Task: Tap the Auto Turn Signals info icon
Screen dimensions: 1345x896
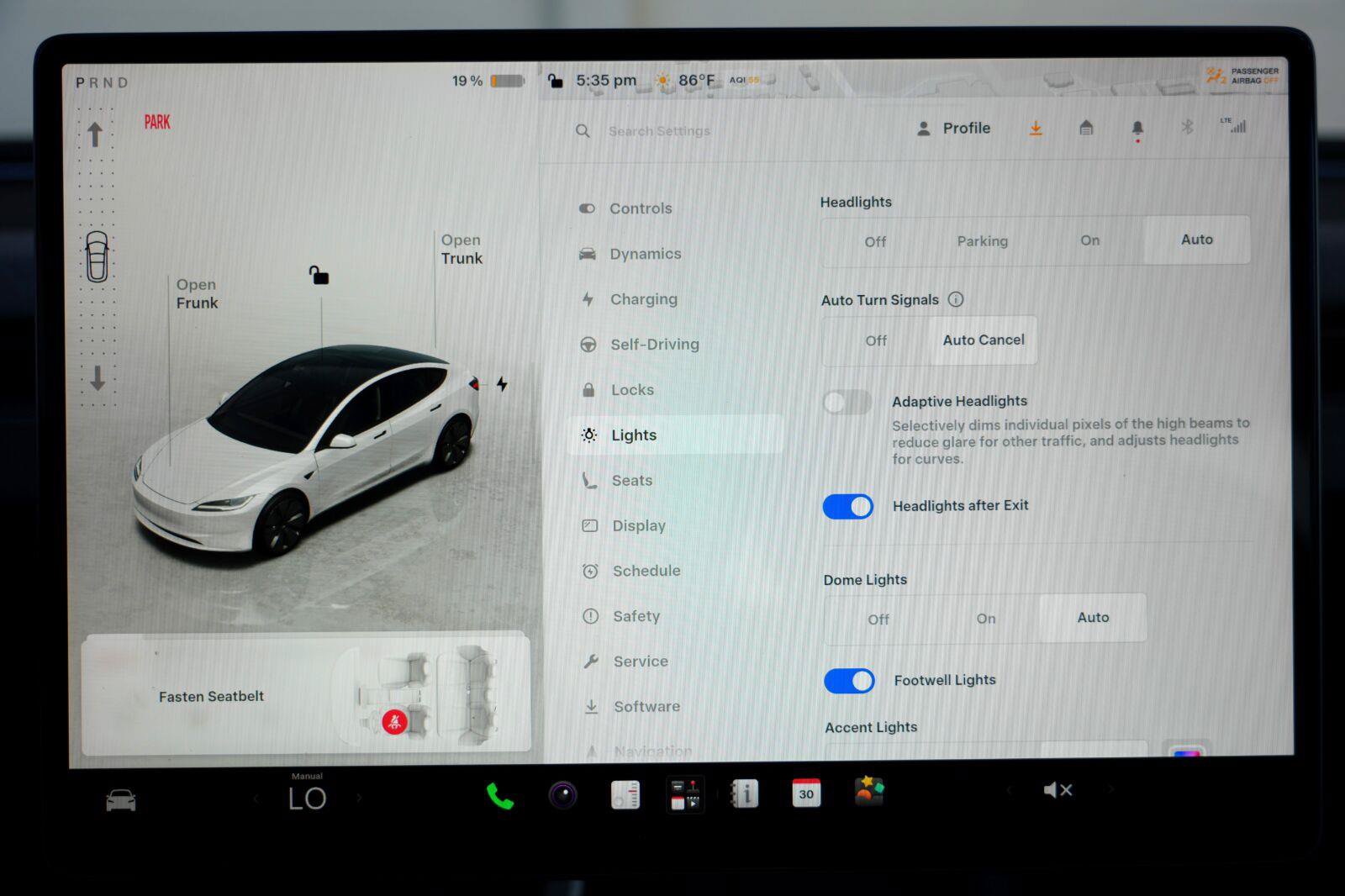Action: pos(956,299)
